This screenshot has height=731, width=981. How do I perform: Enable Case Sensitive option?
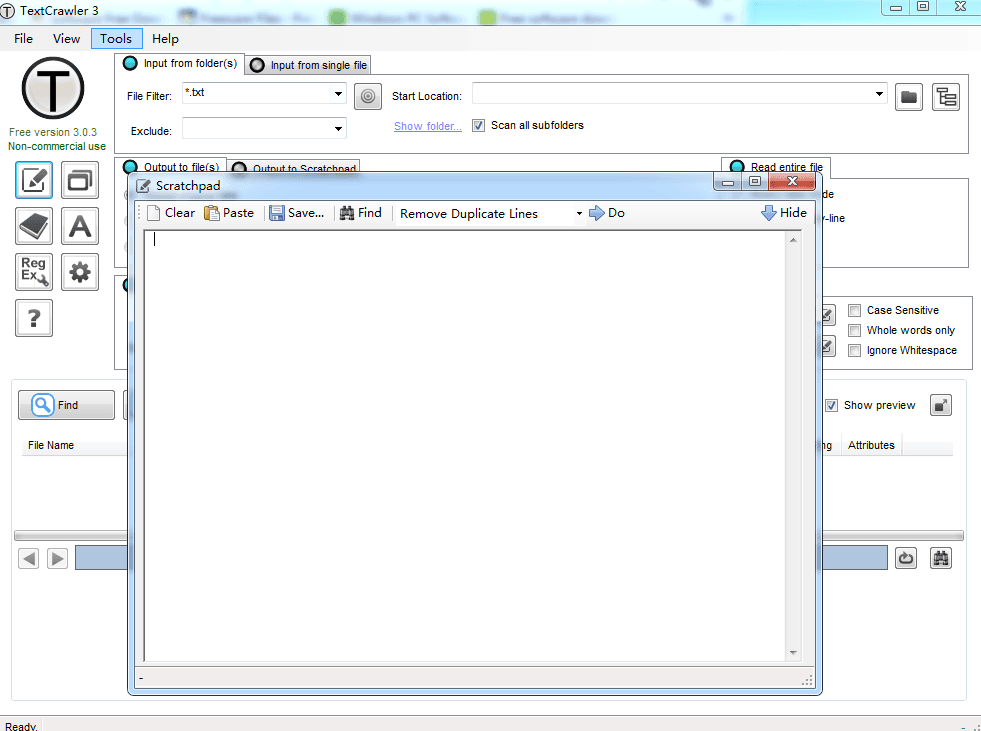tap(855, 310)
